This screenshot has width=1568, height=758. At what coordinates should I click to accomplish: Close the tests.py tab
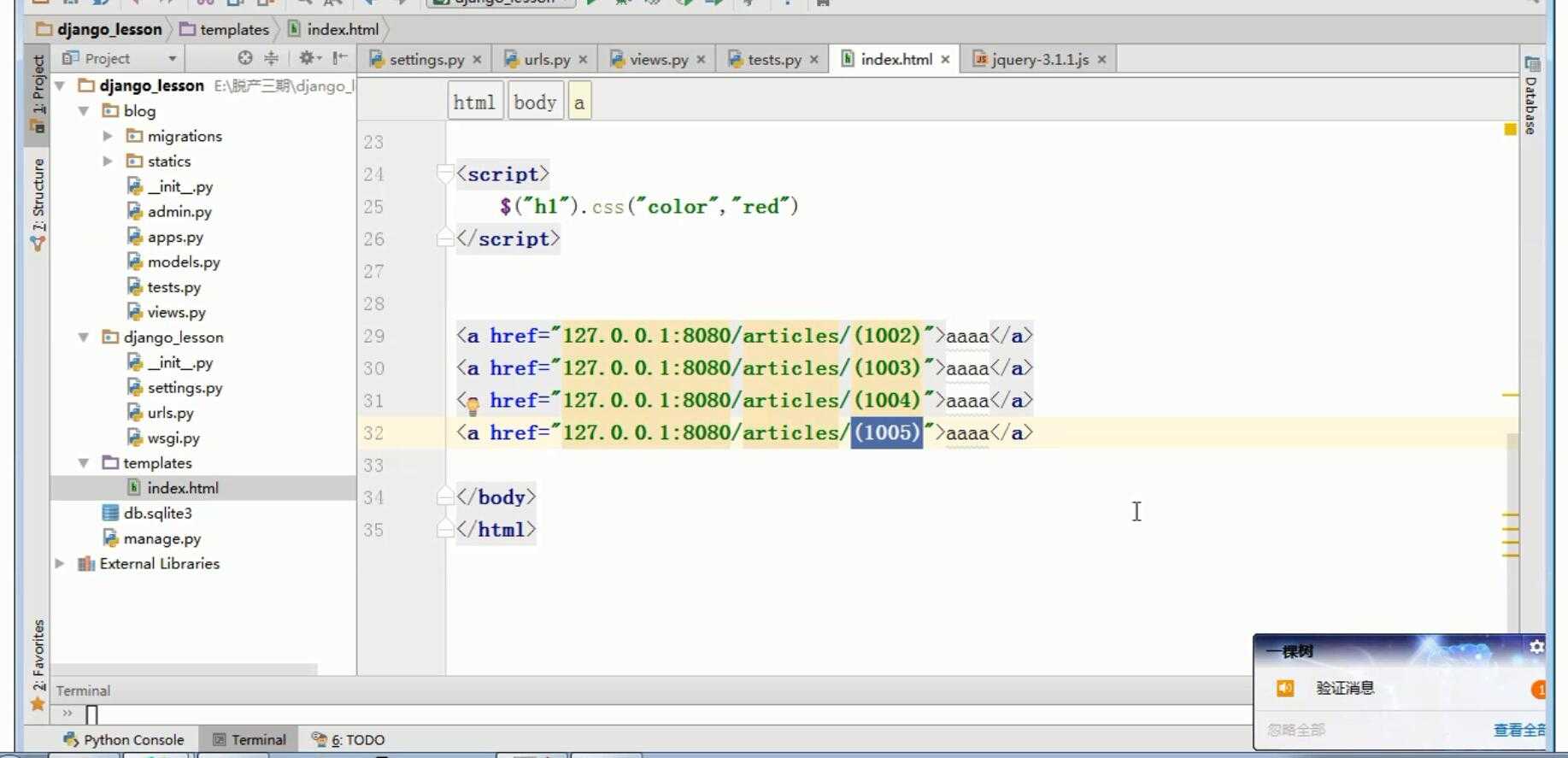(x=814, y=60)
